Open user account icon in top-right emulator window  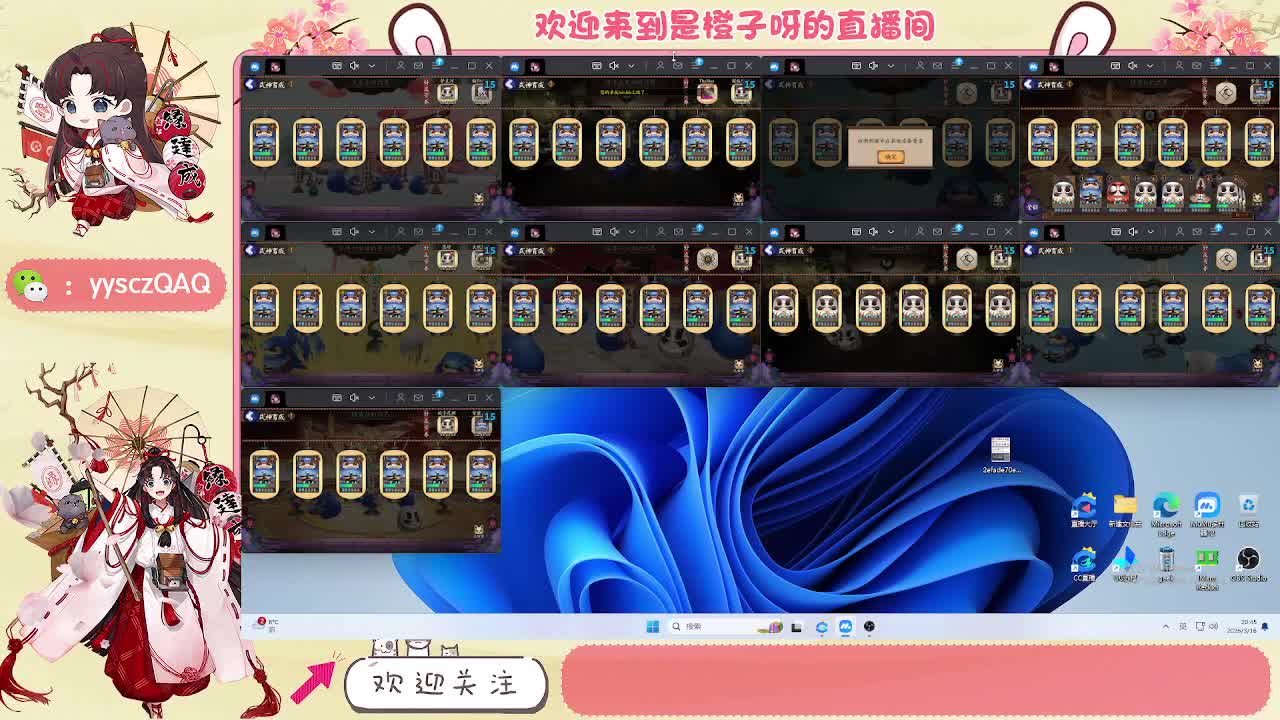pos(1180,66)
